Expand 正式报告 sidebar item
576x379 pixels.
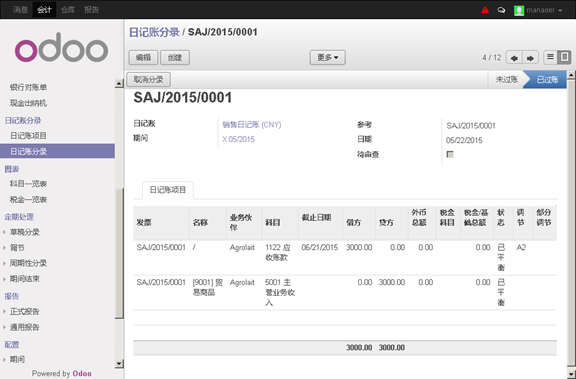[24, 312]
